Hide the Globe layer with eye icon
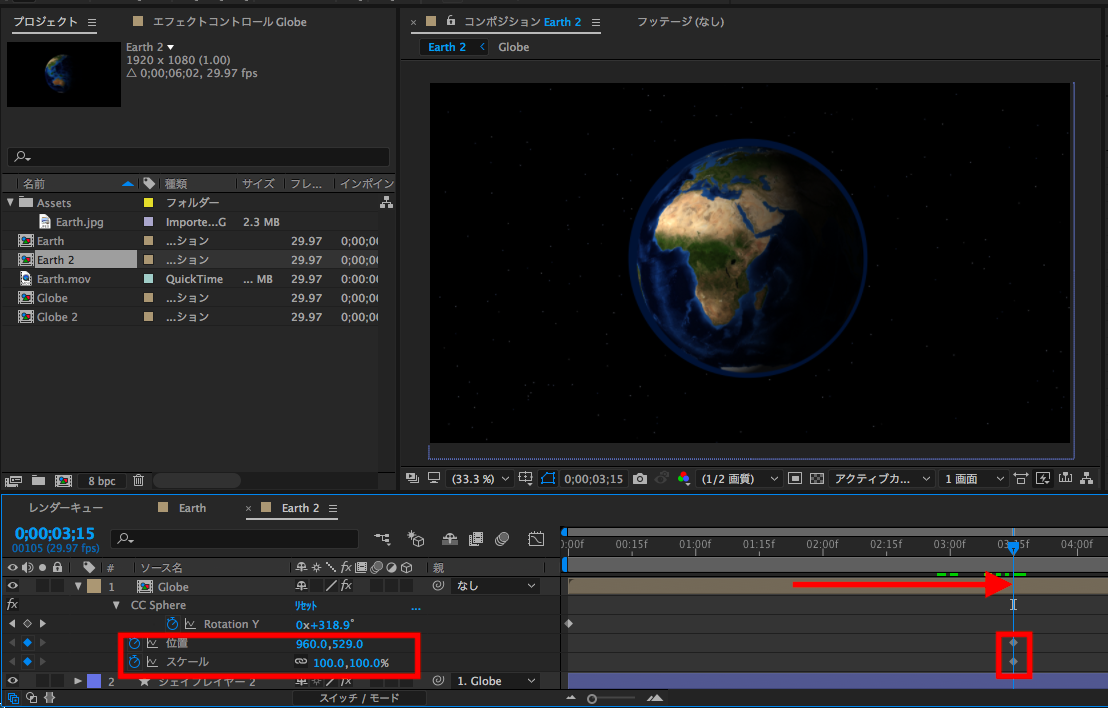Viewport: 1108px width, 708px height. pyautogui.click(x=13, y=586)
